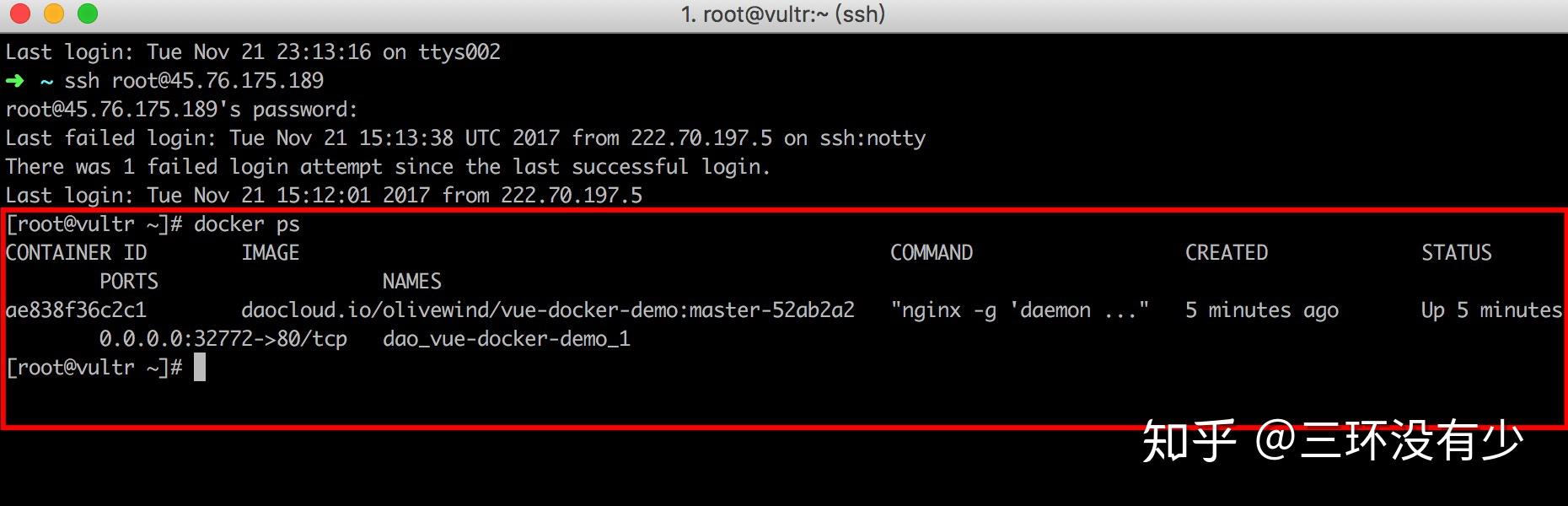Click the port mapping 0.0.0.0:32772->80/tcp
Viewport: 1568px width, 506px height.
click(x=223, y=339)
